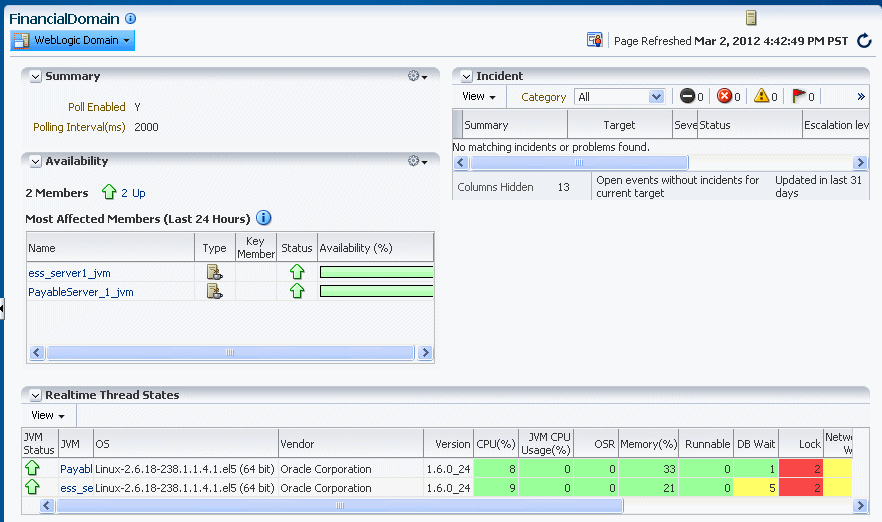Image resolution: width=882 pixels, height=522 pixels.
Task: Open the WebLogic Domain menu
Action: [73, 40]
